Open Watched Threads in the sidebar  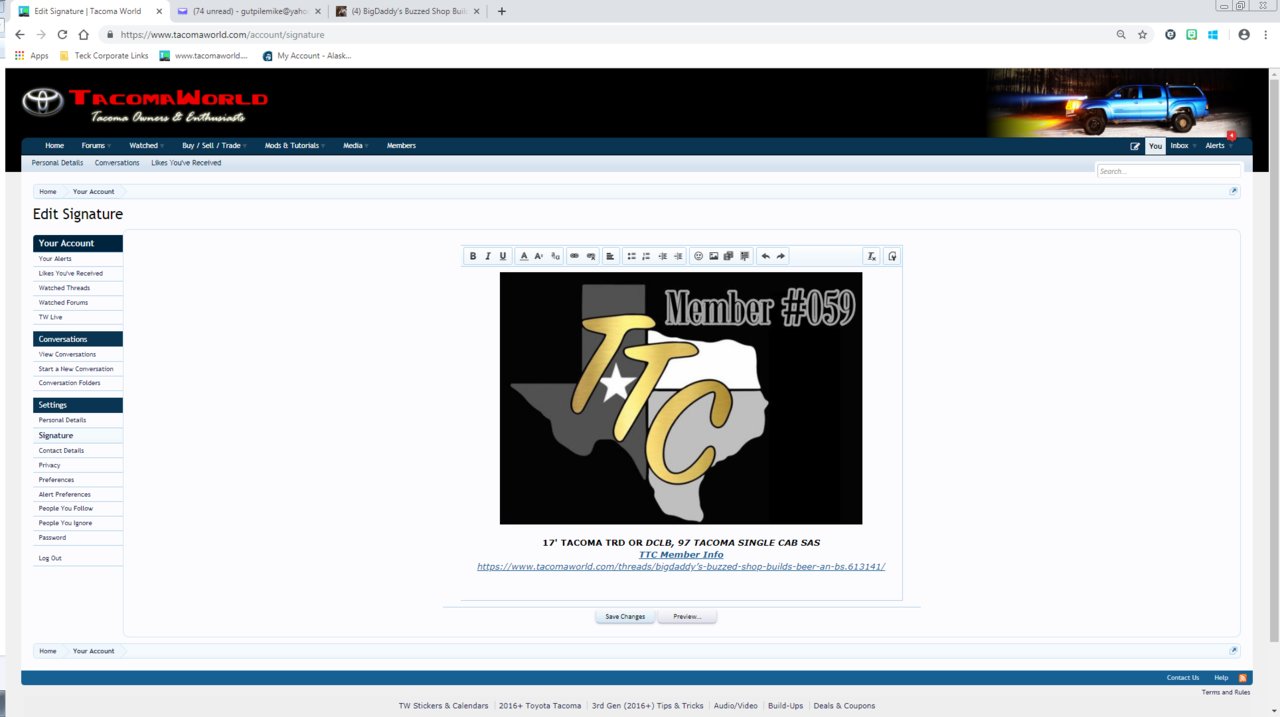[64, 288]
